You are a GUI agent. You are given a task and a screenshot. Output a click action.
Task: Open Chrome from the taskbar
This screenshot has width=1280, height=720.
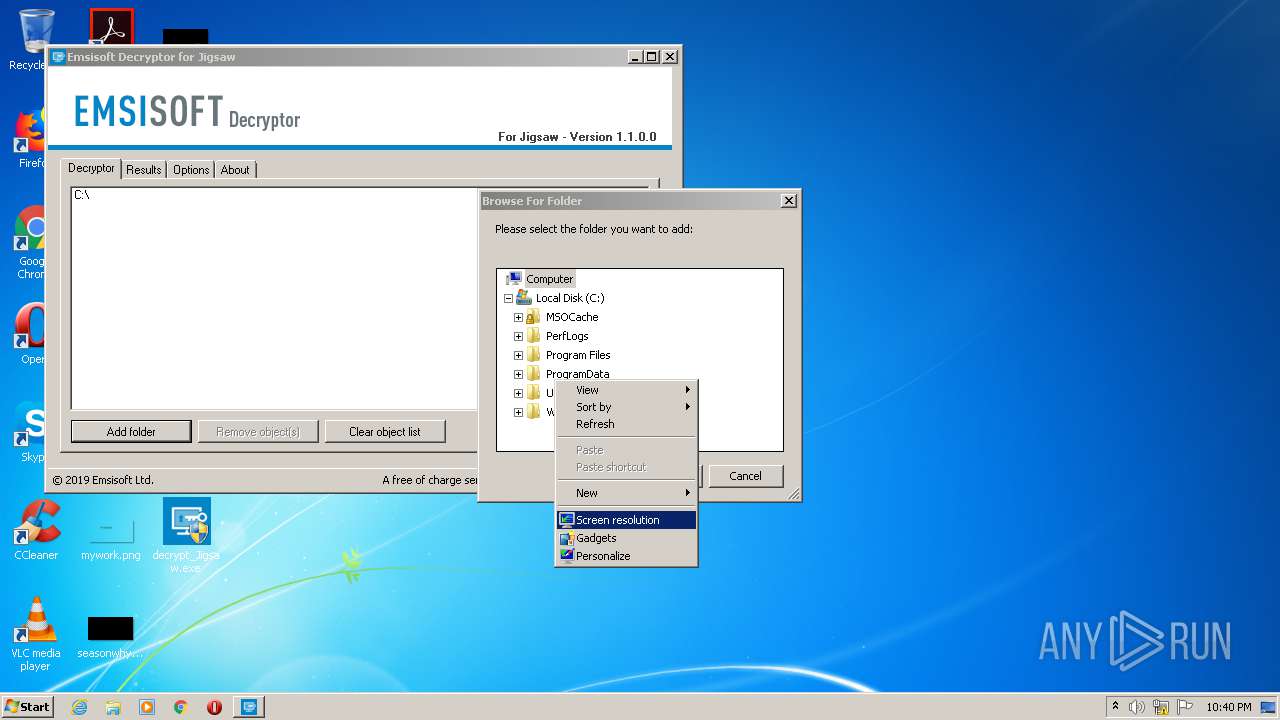click(181, 707)
